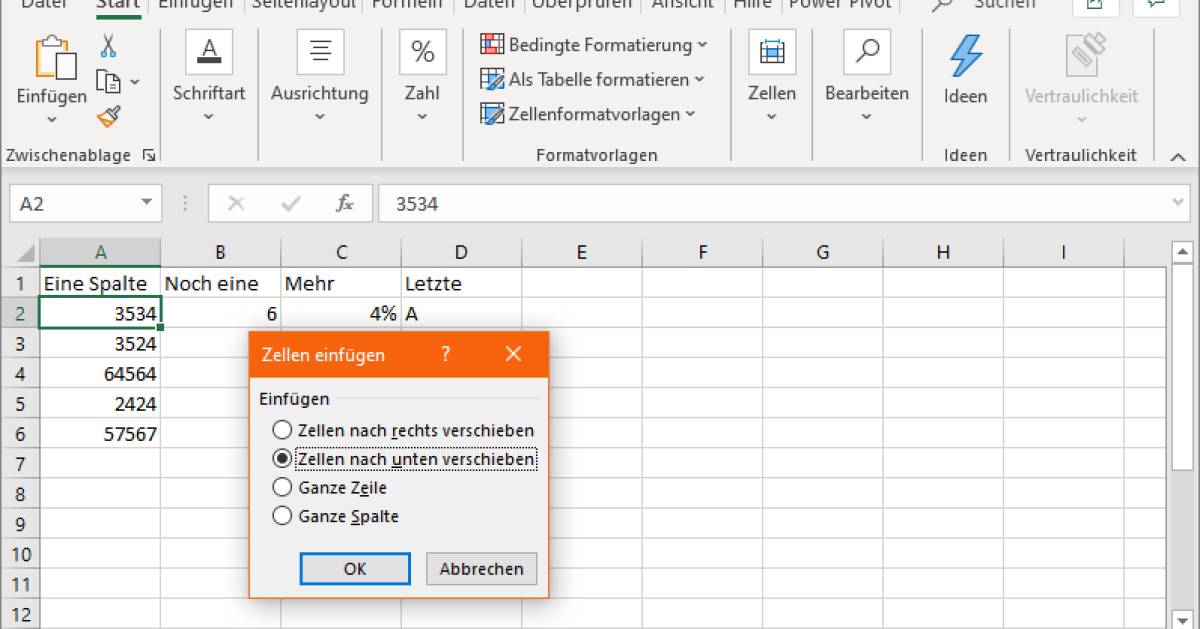The width and height of the screenshot is (1200, 629).
Task: Open the Seitenlayout ribbon tab
Action: [302, 4]
